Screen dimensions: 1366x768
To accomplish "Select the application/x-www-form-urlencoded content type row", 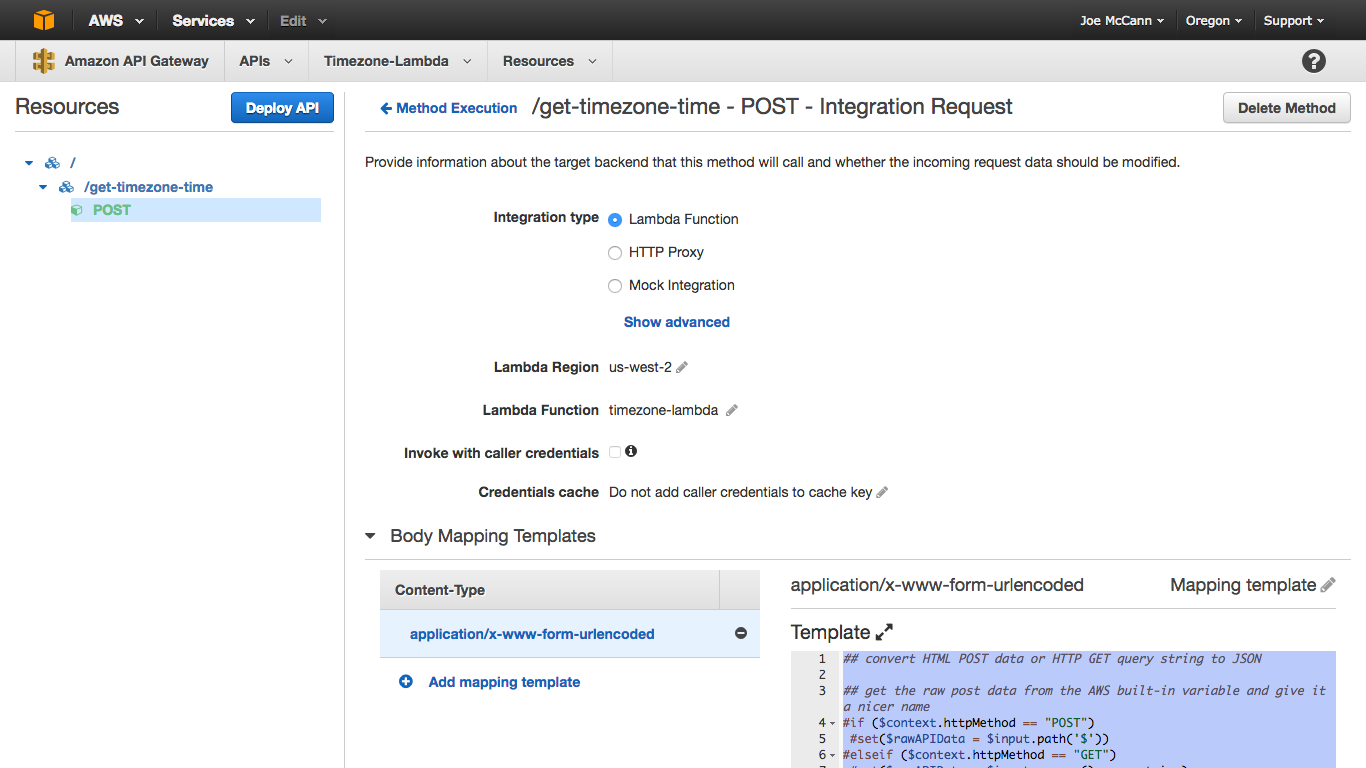I will point(570,634).
